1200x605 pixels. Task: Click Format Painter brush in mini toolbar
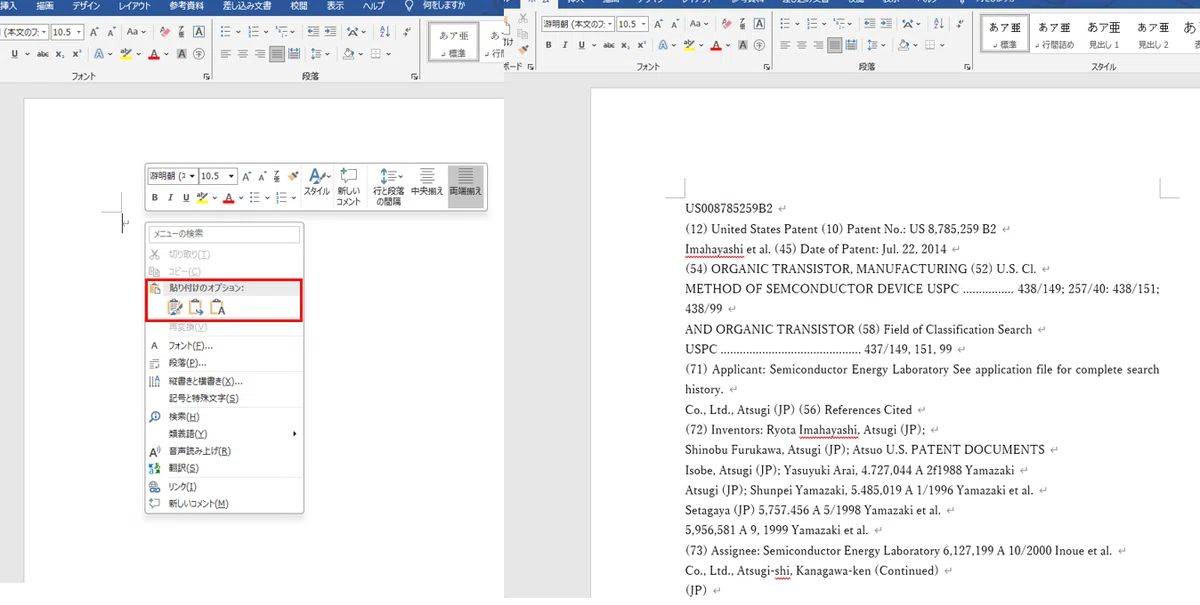click(293, 176)
